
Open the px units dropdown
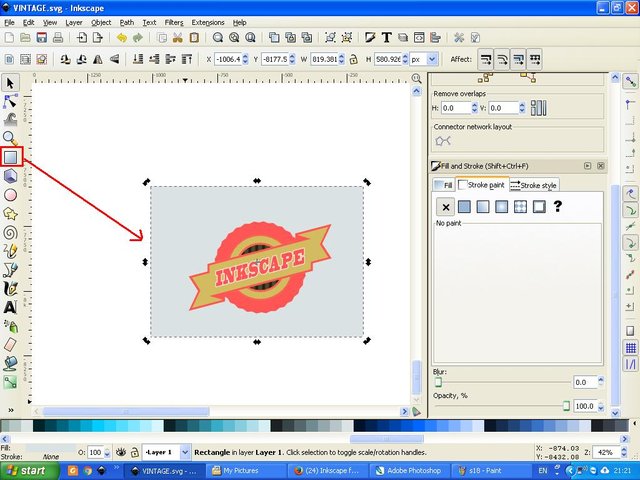[432, 60]
